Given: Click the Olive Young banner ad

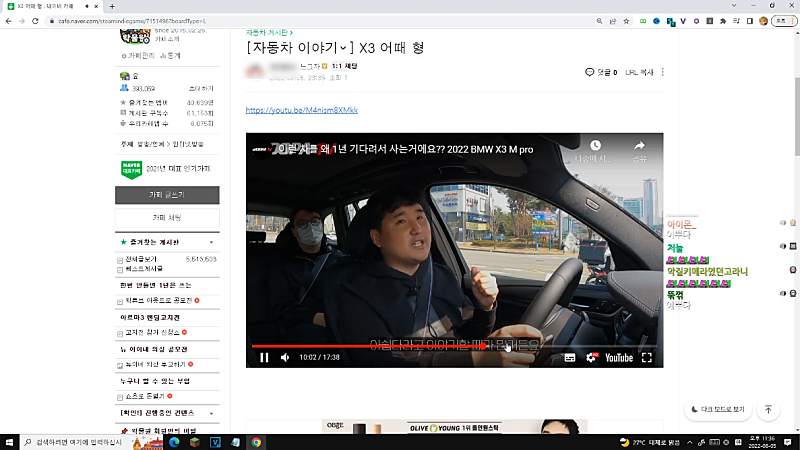Looking at the screenshot, I should [454, 428].
